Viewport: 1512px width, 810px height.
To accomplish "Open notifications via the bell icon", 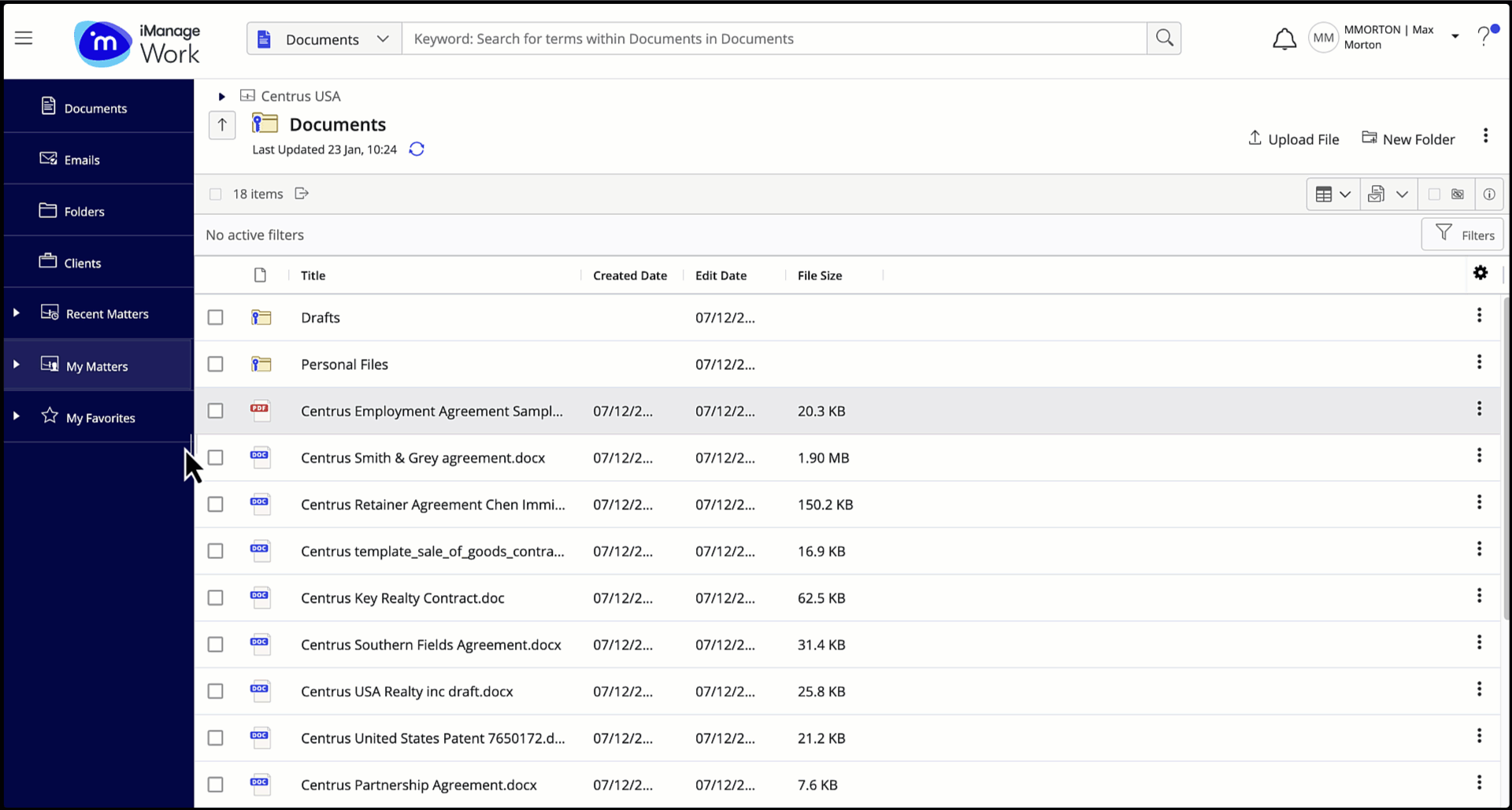I will (1284, 38).
